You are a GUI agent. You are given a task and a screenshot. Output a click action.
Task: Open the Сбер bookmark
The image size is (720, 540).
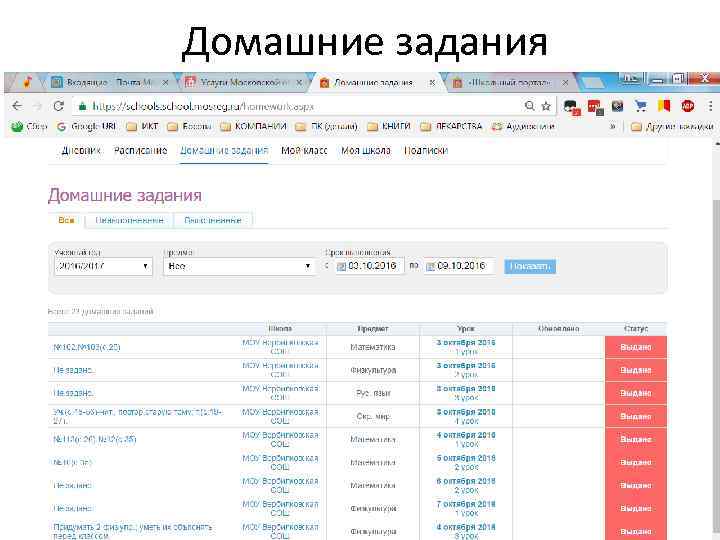tap(29, 126)
